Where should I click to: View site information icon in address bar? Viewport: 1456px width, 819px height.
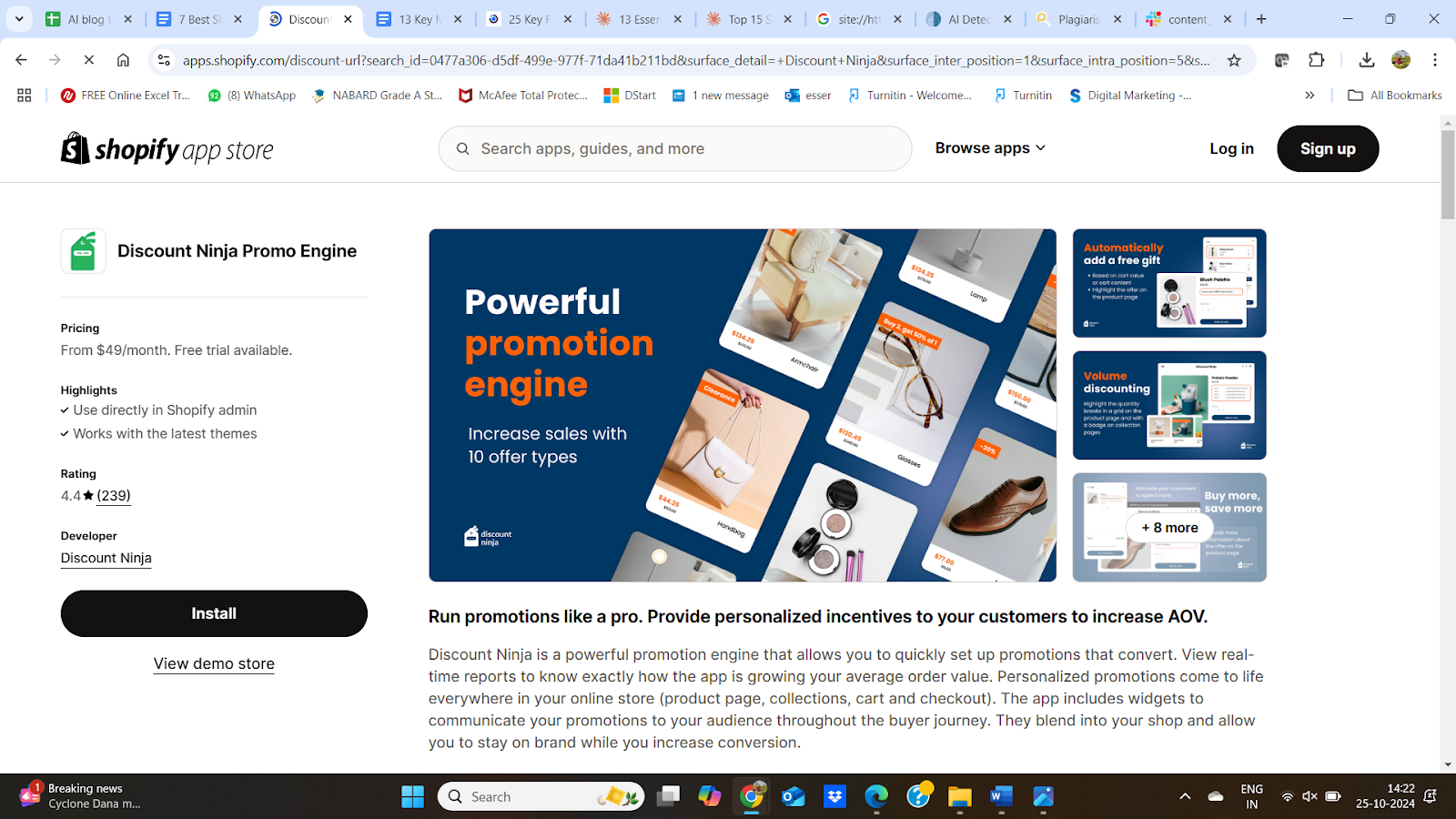click(x=164, y=60)
